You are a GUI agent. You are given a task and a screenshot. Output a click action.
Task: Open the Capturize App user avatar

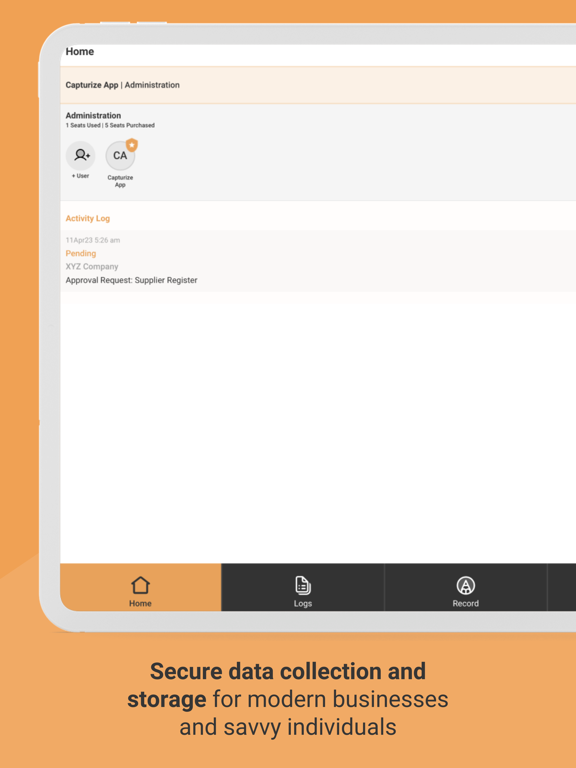[120, 156]
